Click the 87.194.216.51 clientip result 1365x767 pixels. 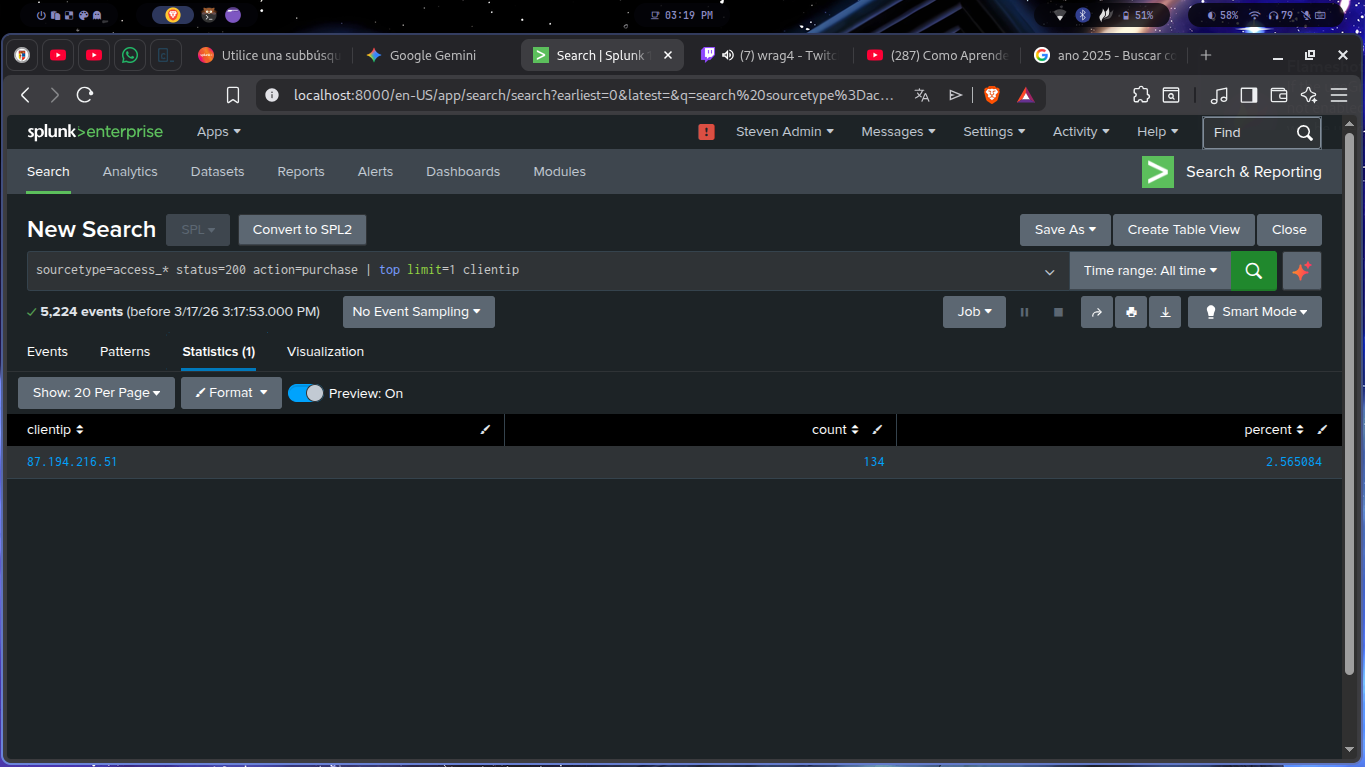click(x=72, y=462)
